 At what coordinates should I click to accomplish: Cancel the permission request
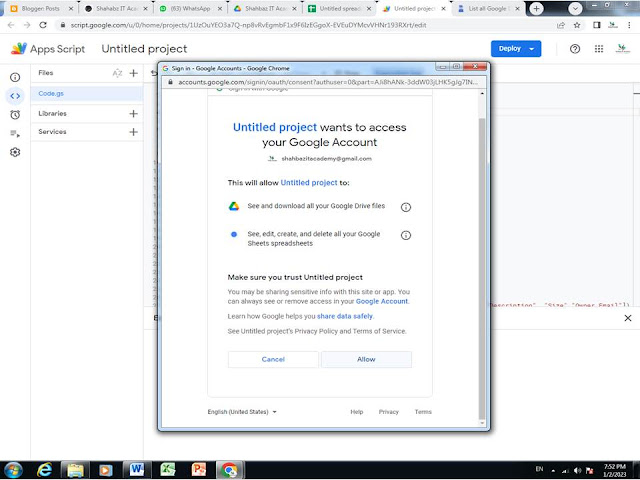click(x=273, y=359)
